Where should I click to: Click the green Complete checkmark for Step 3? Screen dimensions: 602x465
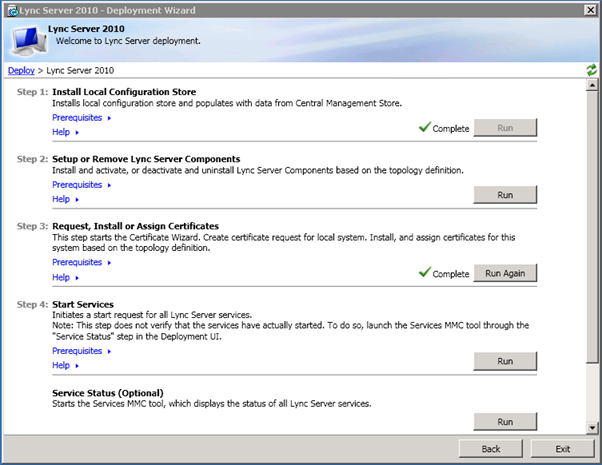coord(425,273)
